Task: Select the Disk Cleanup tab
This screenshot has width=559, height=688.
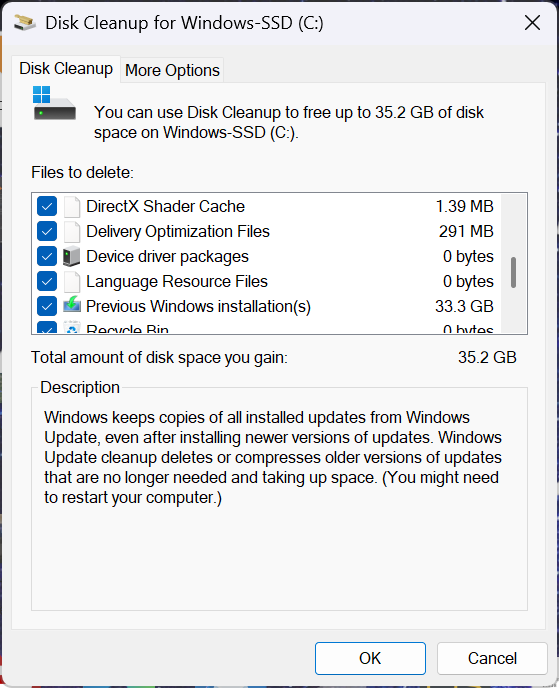Action: pyautogui.click(x=66, y=69)
